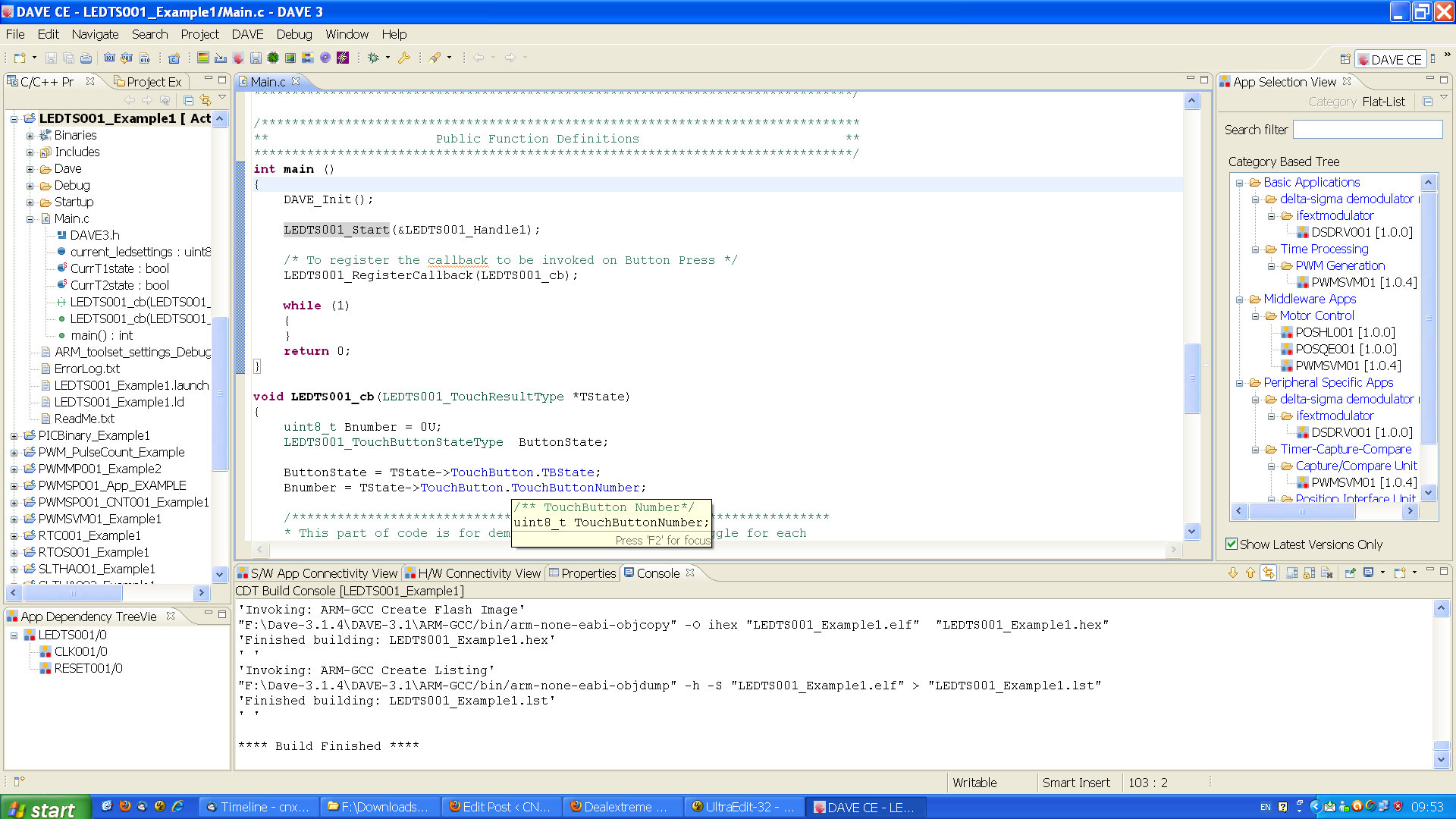This screenshot has height=819, width=1456.
Task: Click the flashlight search toolbar icon
Action: pyautogui.click(x=435, y=58)
